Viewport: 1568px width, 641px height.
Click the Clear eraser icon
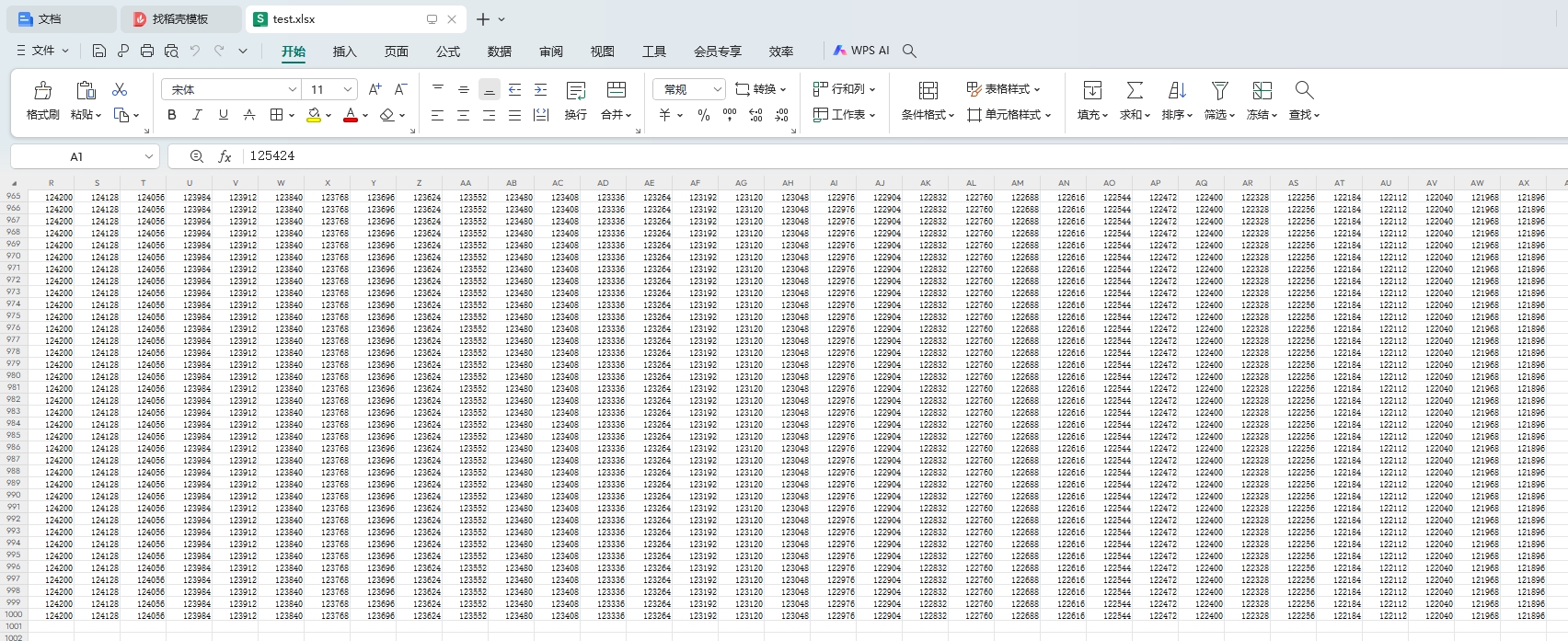point(386,115)
